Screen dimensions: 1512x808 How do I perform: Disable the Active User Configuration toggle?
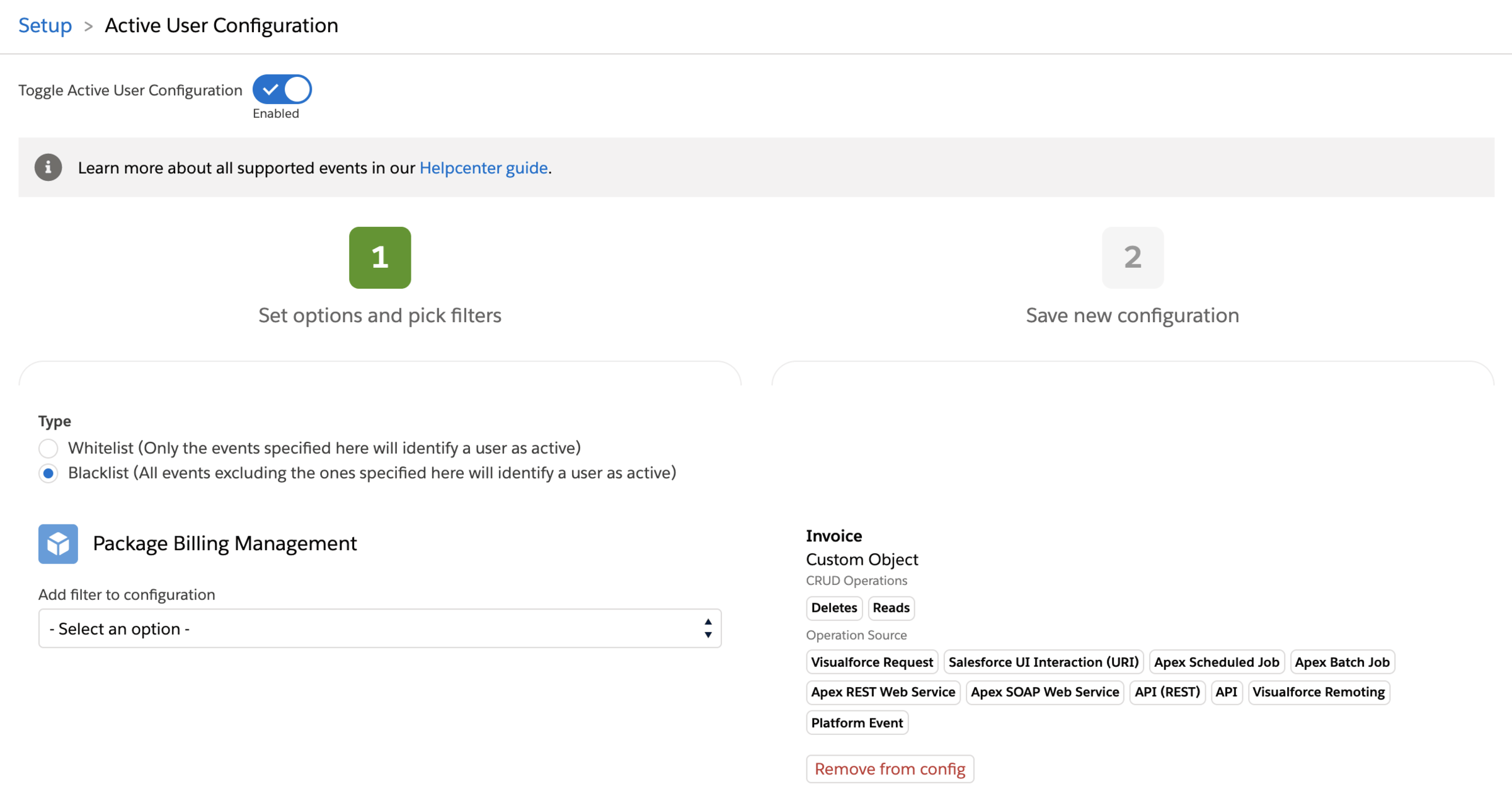point(282,89)
